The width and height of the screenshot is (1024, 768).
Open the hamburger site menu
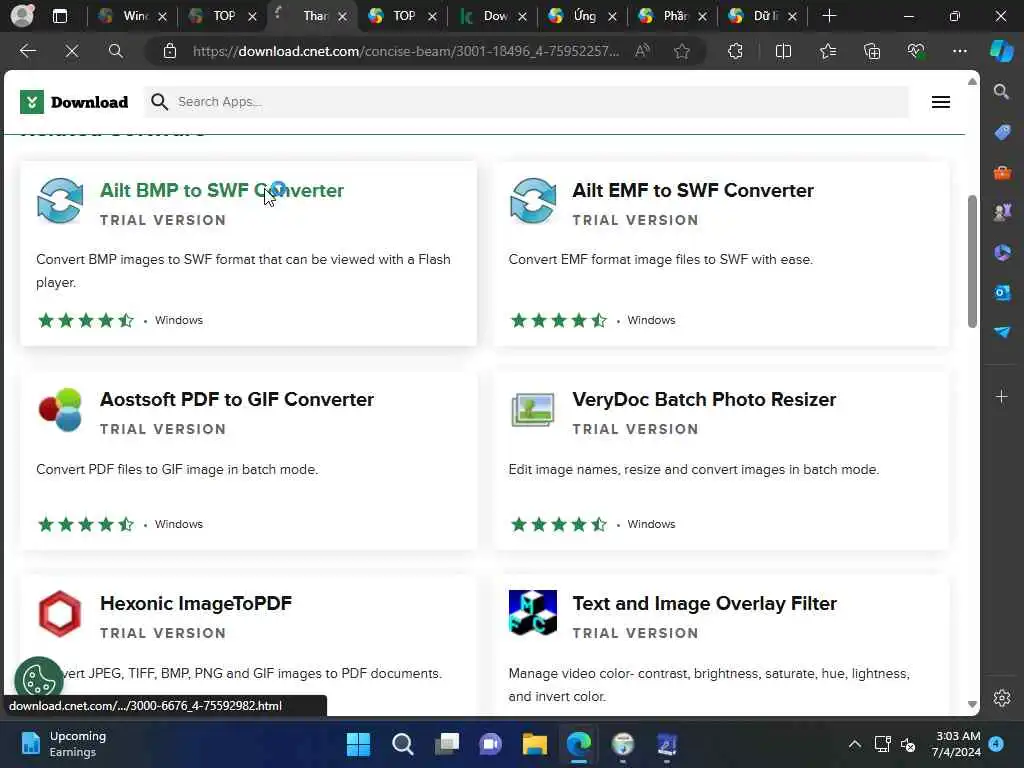[x=940, y=102]
